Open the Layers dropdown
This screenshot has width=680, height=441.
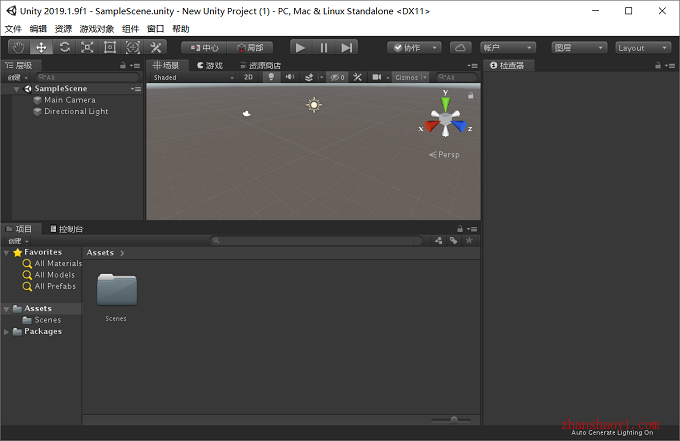tap(579, 48)
